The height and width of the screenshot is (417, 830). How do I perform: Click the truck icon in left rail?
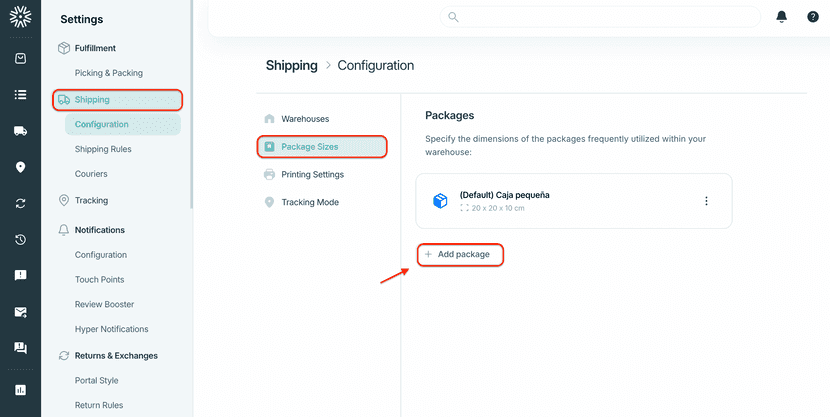click(x=20, y=131)
